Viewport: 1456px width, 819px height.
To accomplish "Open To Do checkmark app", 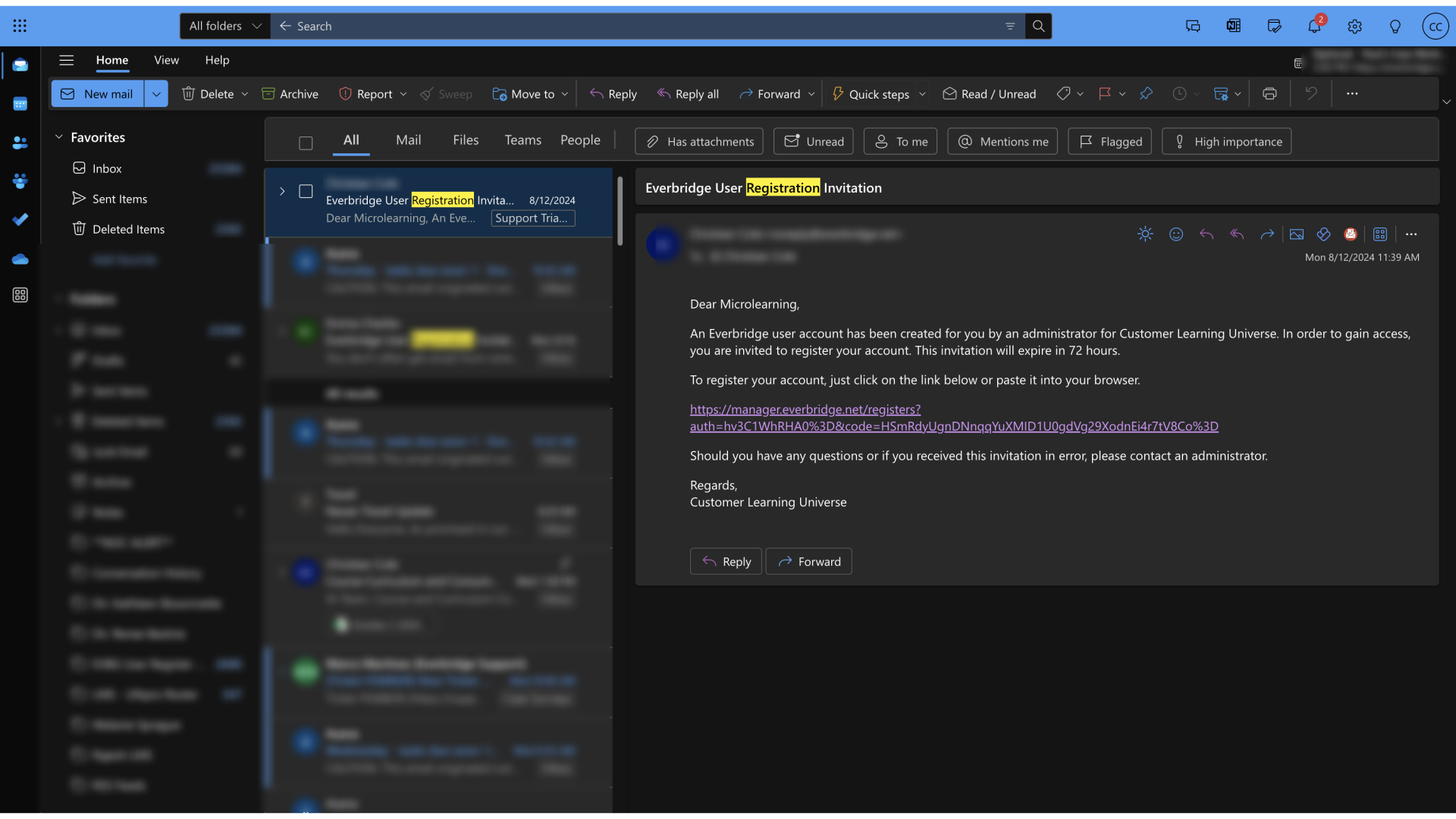I will coord(20,219).
